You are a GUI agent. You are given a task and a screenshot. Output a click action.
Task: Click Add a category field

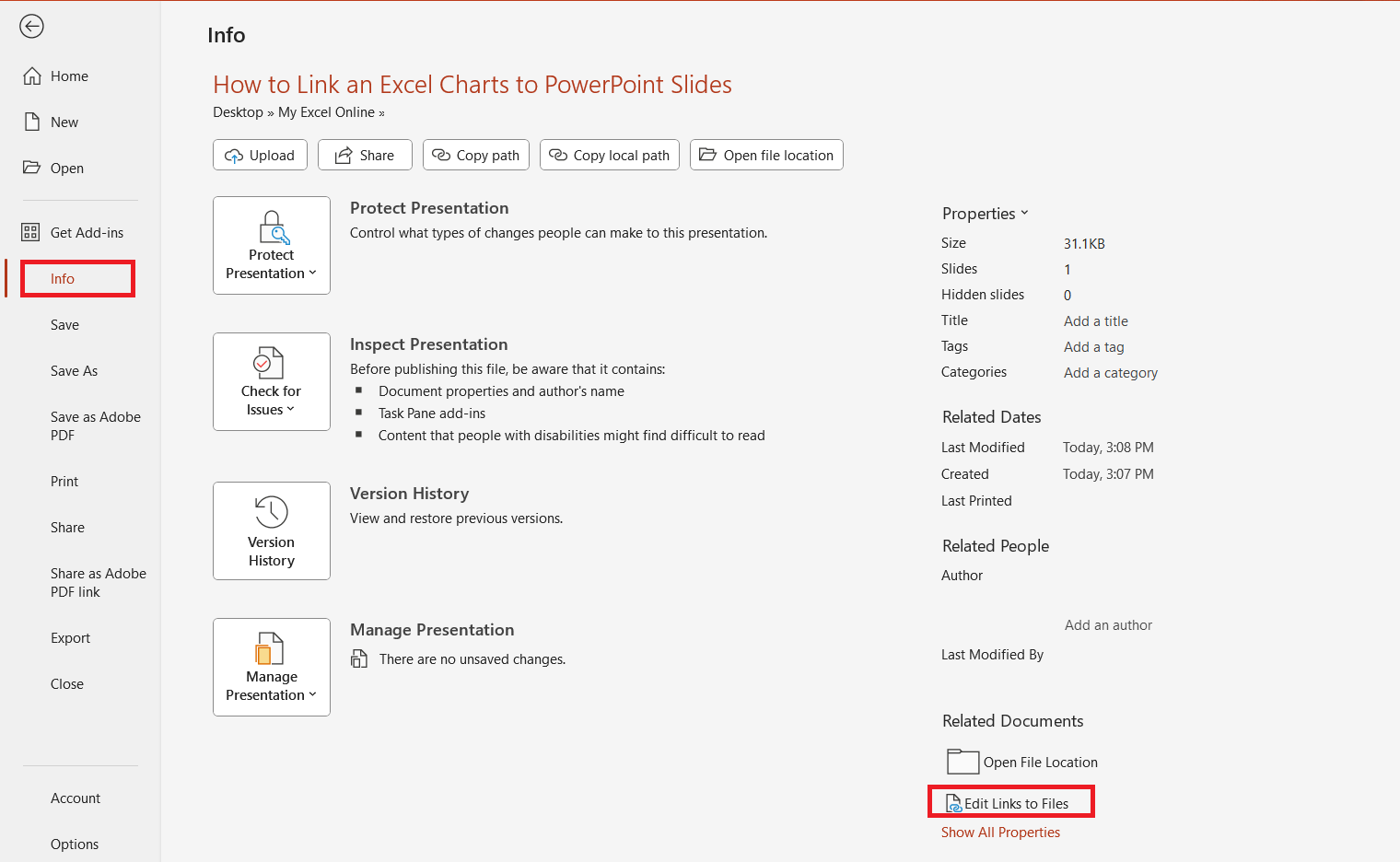pos(1111,373)
